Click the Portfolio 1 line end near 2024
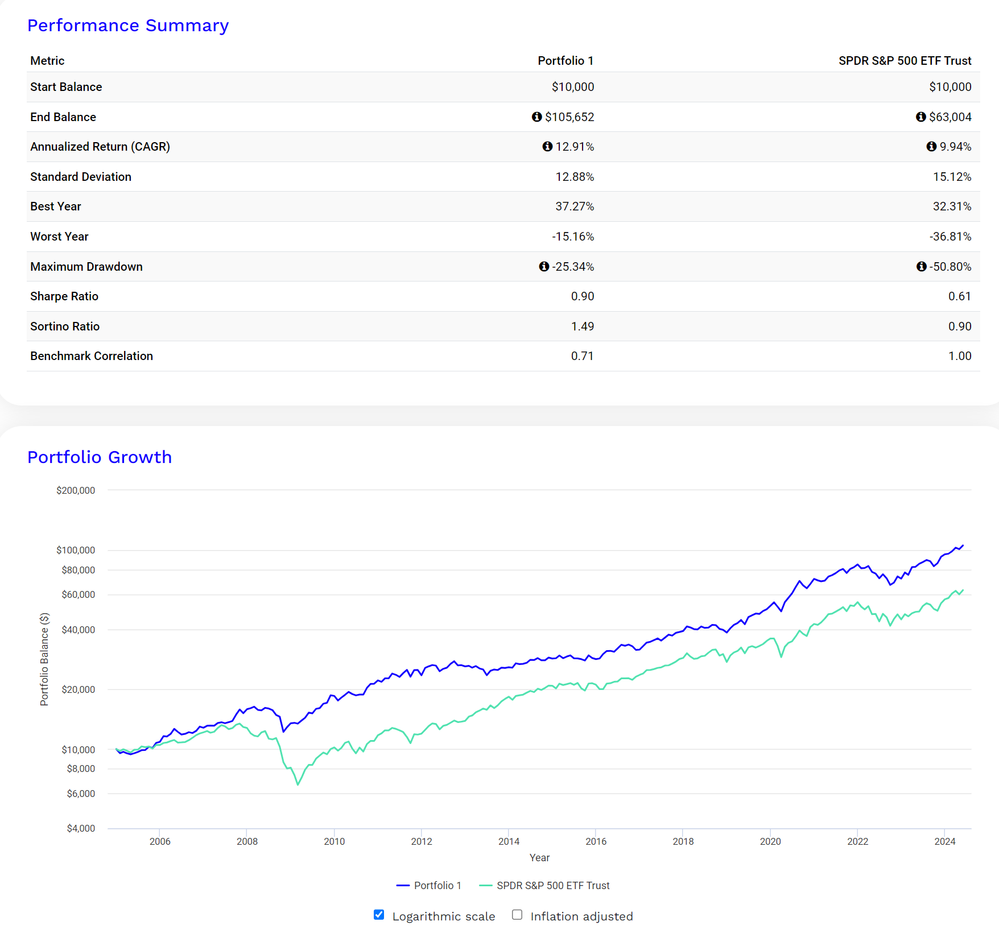The width and height of the screenshot is (999, 930). [963, 546]
